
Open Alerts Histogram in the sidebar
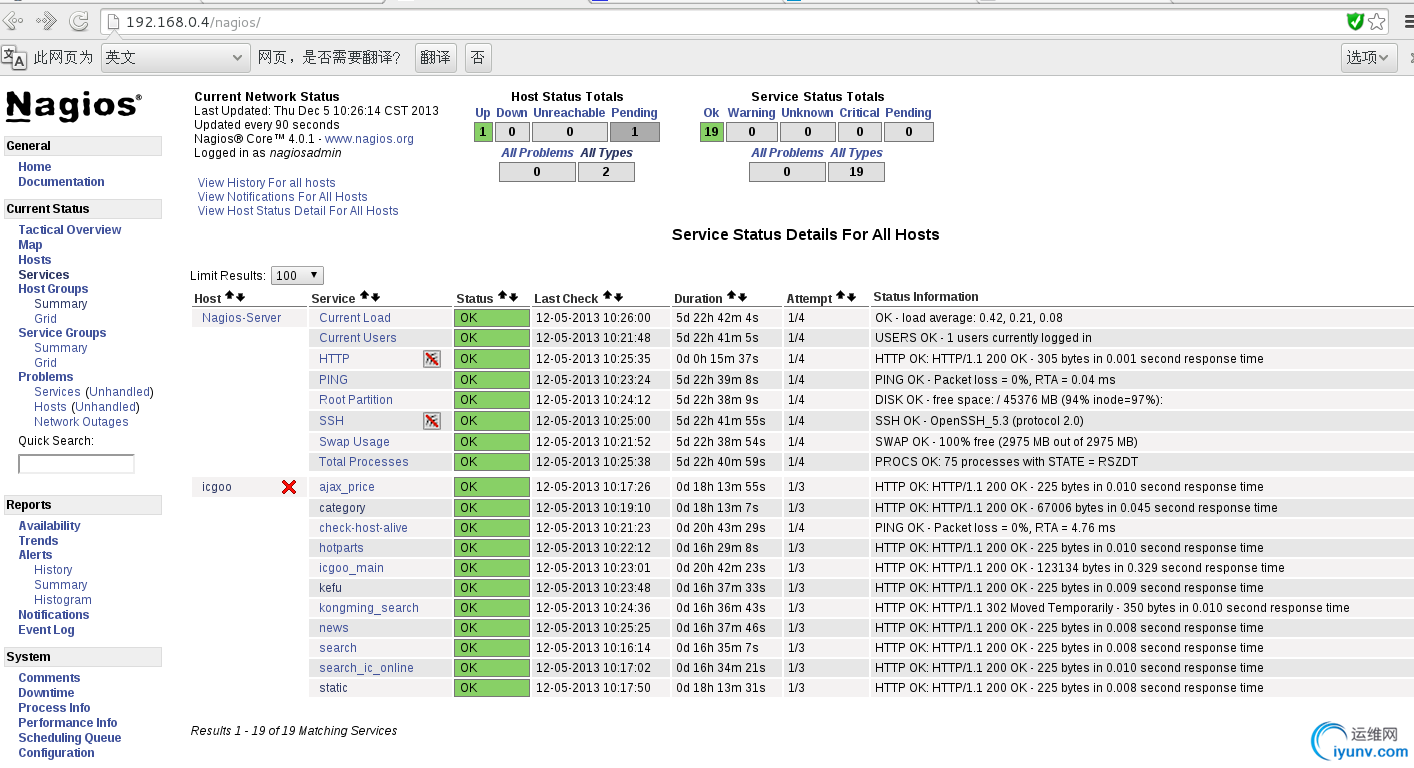(x=63, y=600)
